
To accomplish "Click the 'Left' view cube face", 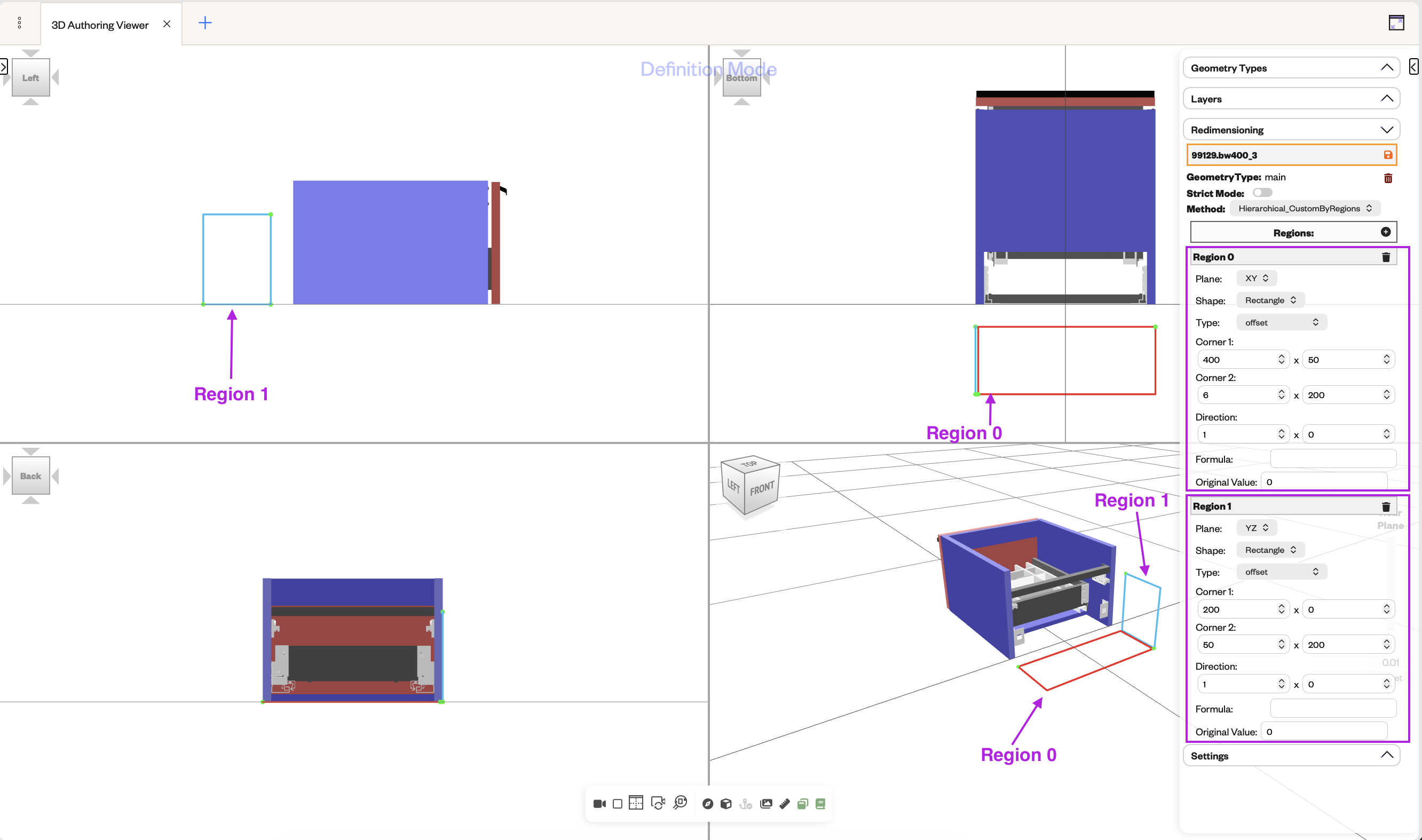I will tap(30, 77).
